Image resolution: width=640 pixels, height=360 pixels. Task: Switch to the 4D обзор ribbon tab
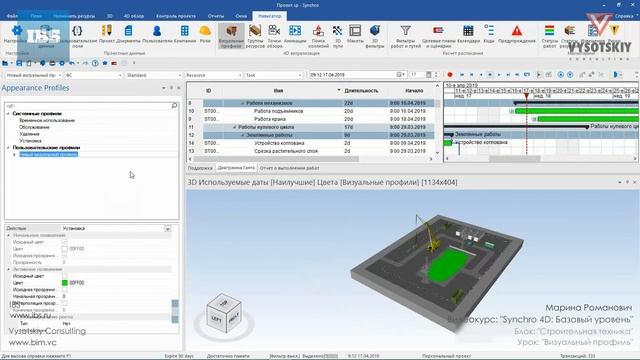pyautogui.click(x=133, y=16)
